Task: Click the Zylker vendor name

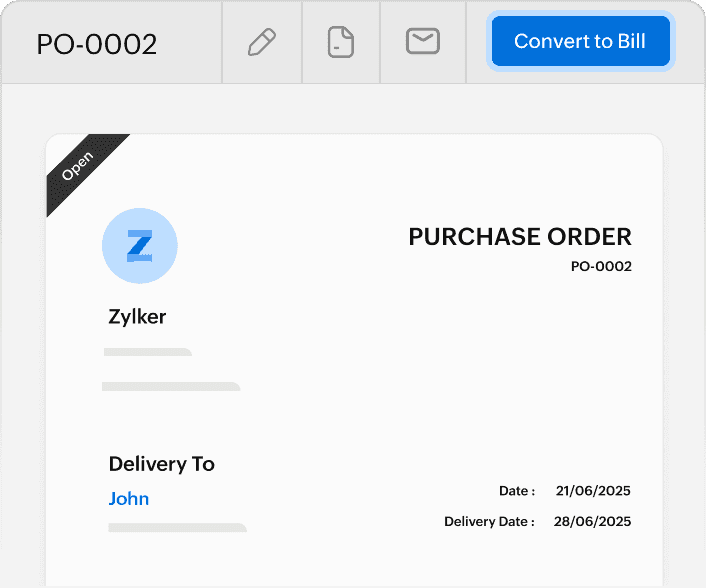Action: 137,317
